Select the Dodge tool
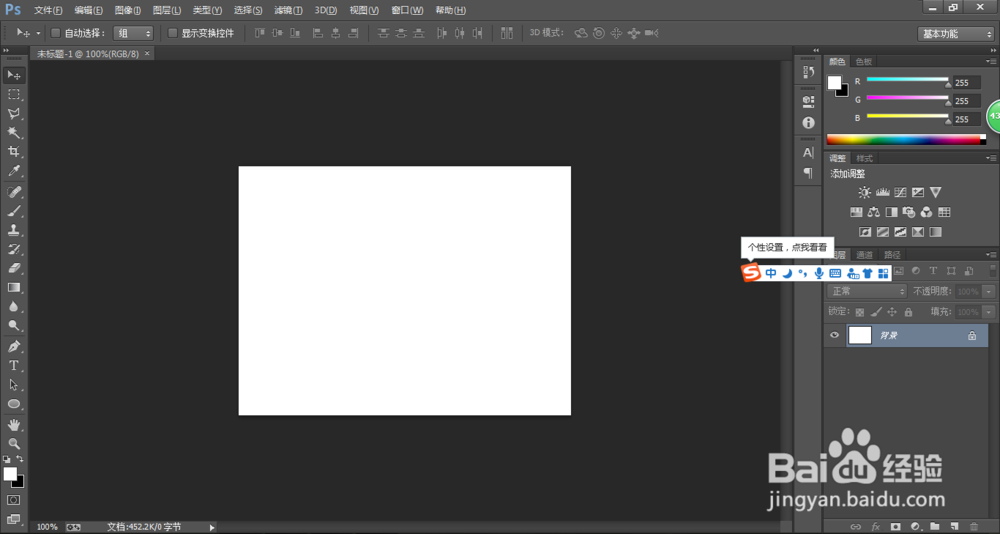 click(13, 326)
